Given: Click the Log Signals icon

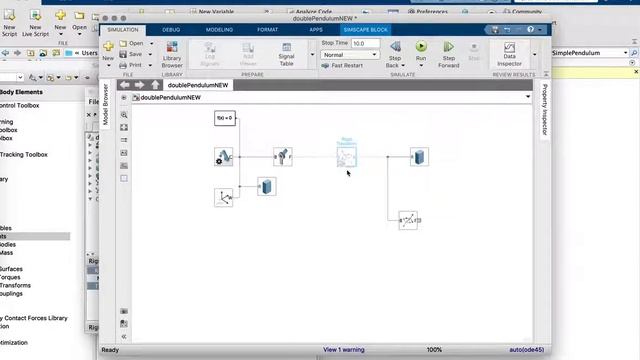Looking at the screenshot, I should (x=210, y=54).
